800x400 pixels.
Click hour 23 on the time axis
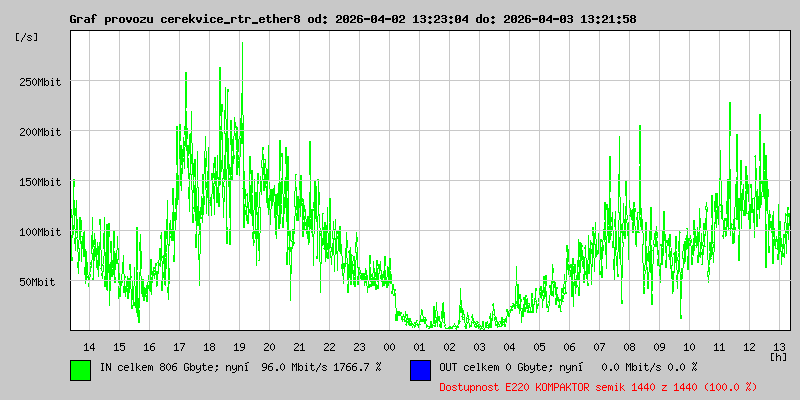tap(359, 346)
